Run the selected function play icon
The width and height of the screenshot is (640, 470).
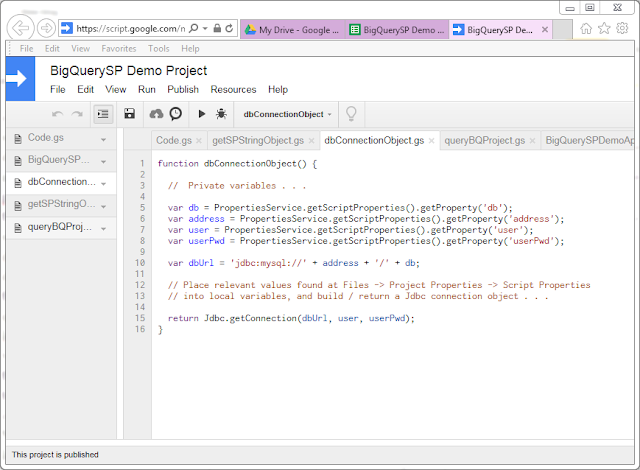(x=202, y=114)
